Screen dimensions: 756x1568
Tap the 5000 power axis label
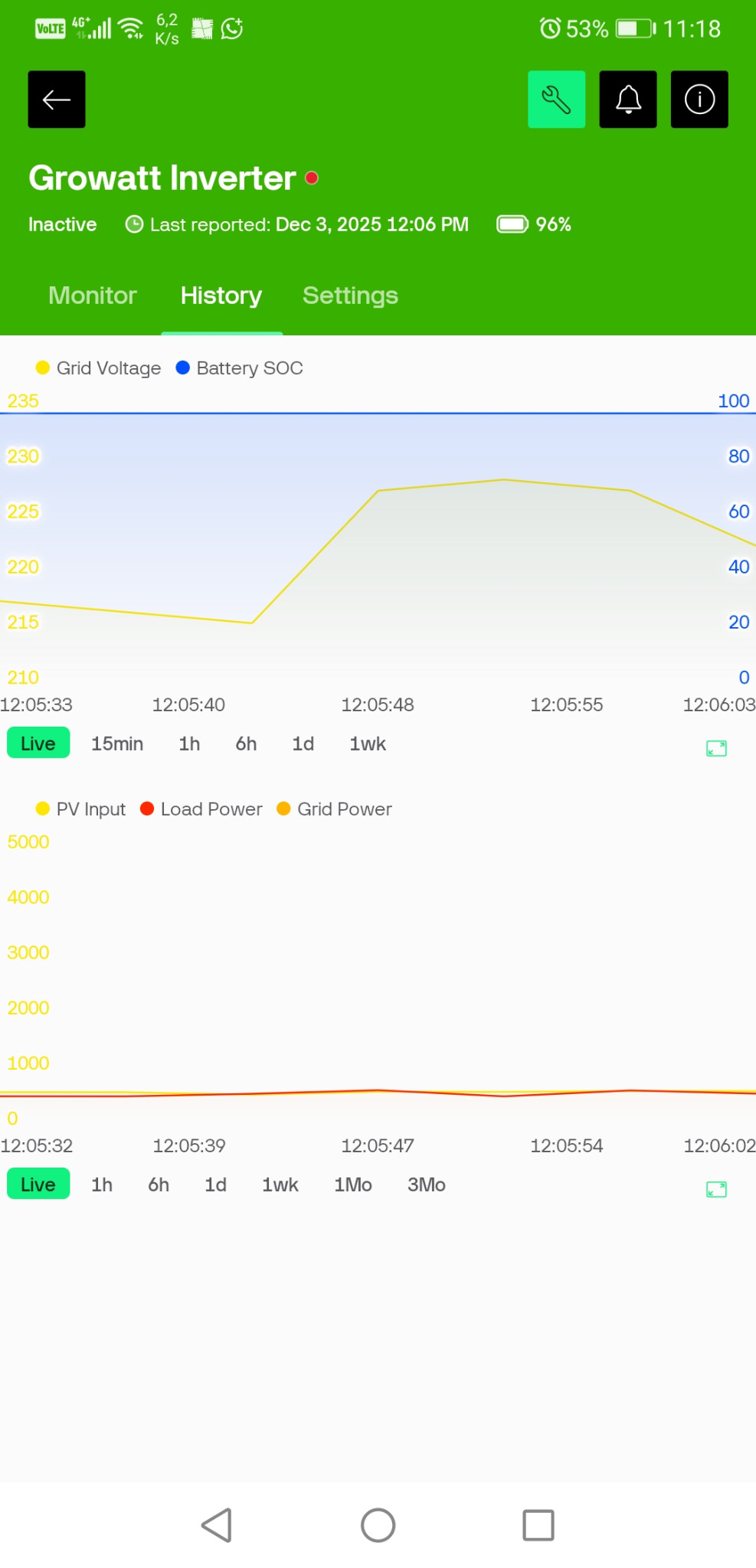coord(28,842)
